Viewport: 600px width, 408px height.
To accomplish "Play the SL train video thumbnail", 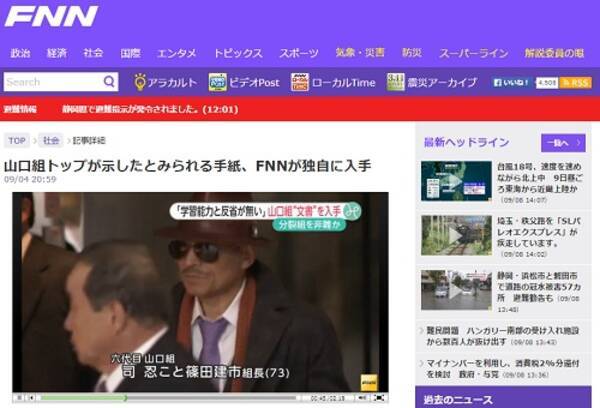I will tap(456, 235).
